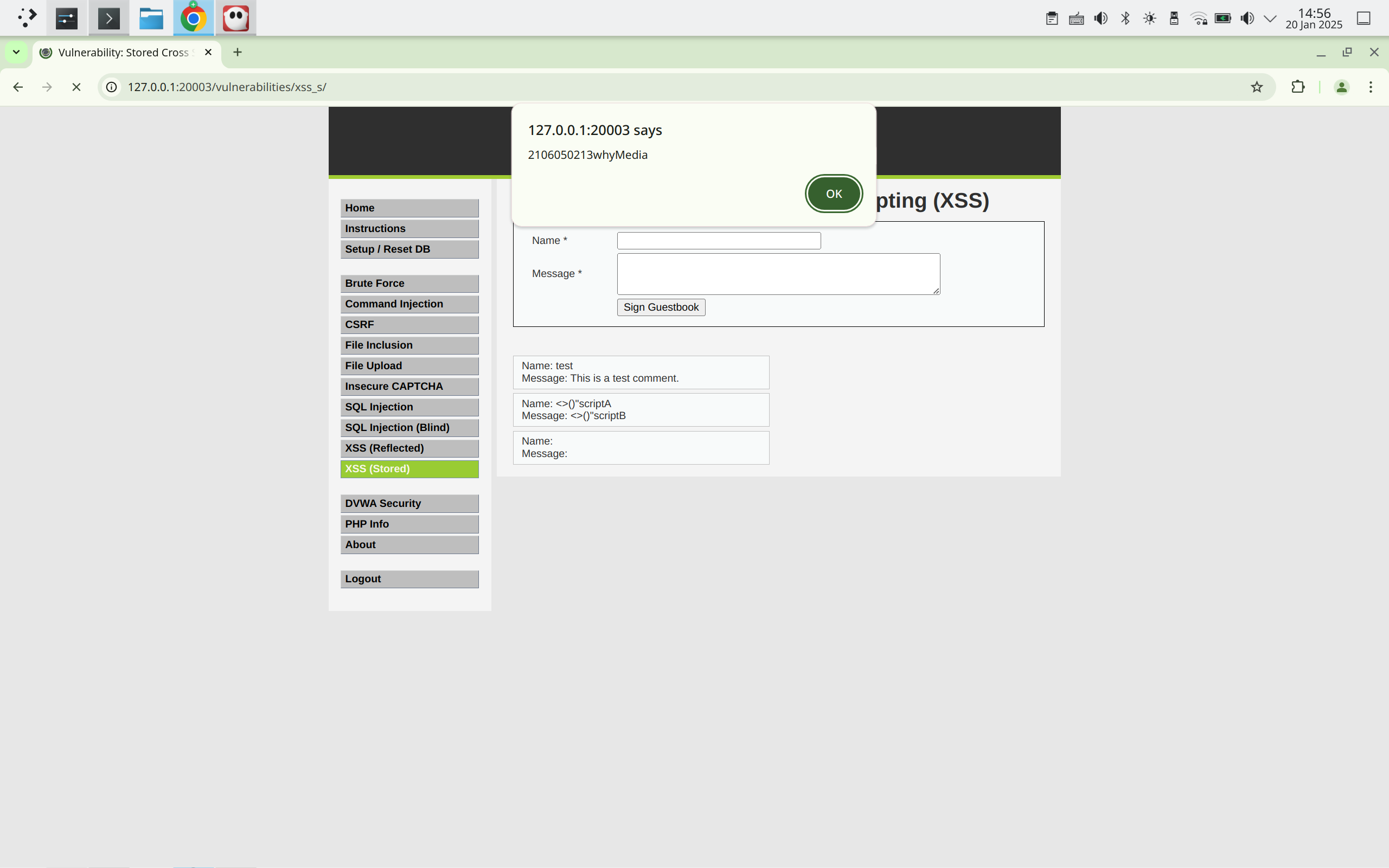1389x868 pixels.
Task: Open the file manager from the taskbar
Action: tap(151, 18)
